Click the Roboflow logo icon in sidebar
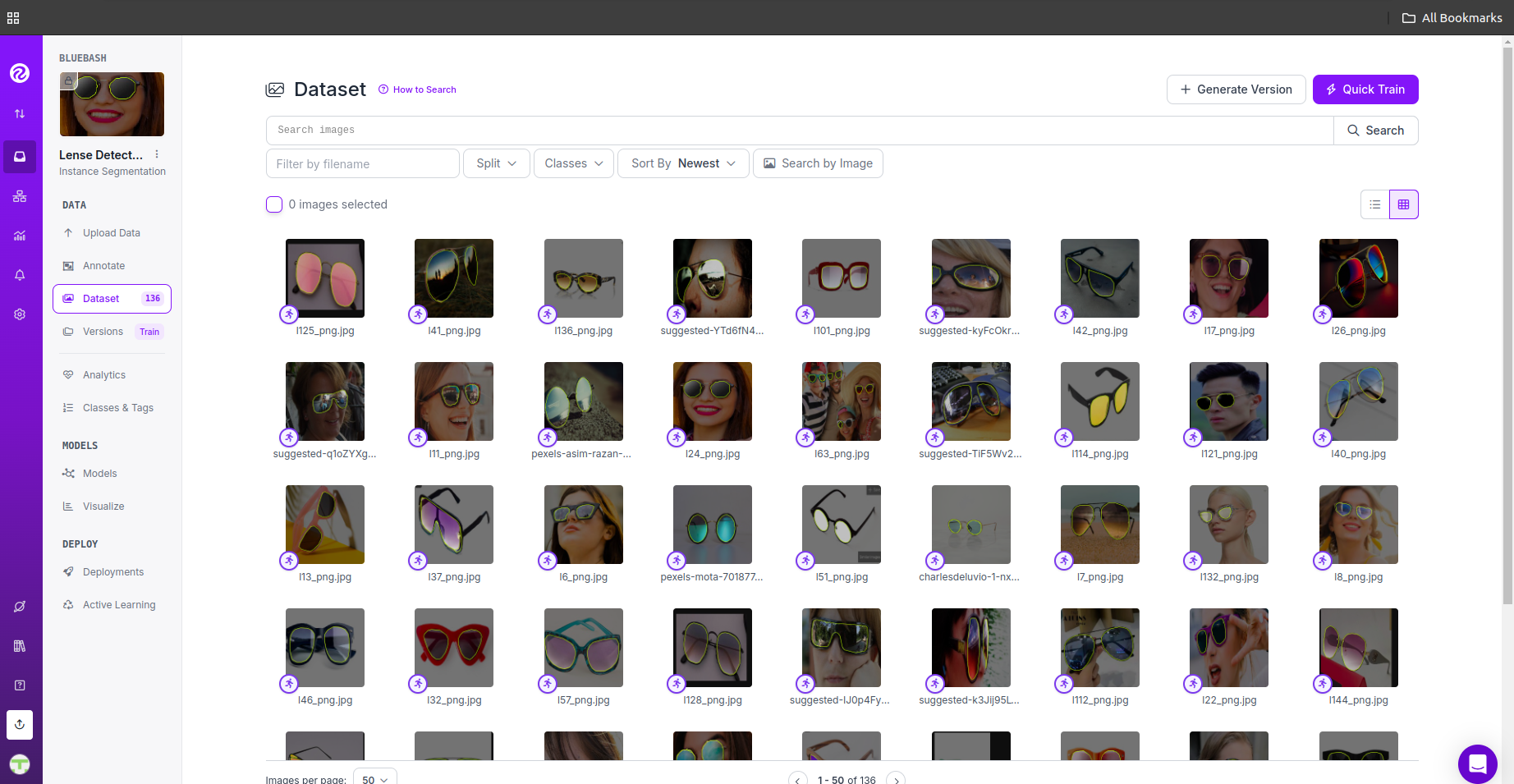Screen dimensions: 1514x784 tap(20, 73)
